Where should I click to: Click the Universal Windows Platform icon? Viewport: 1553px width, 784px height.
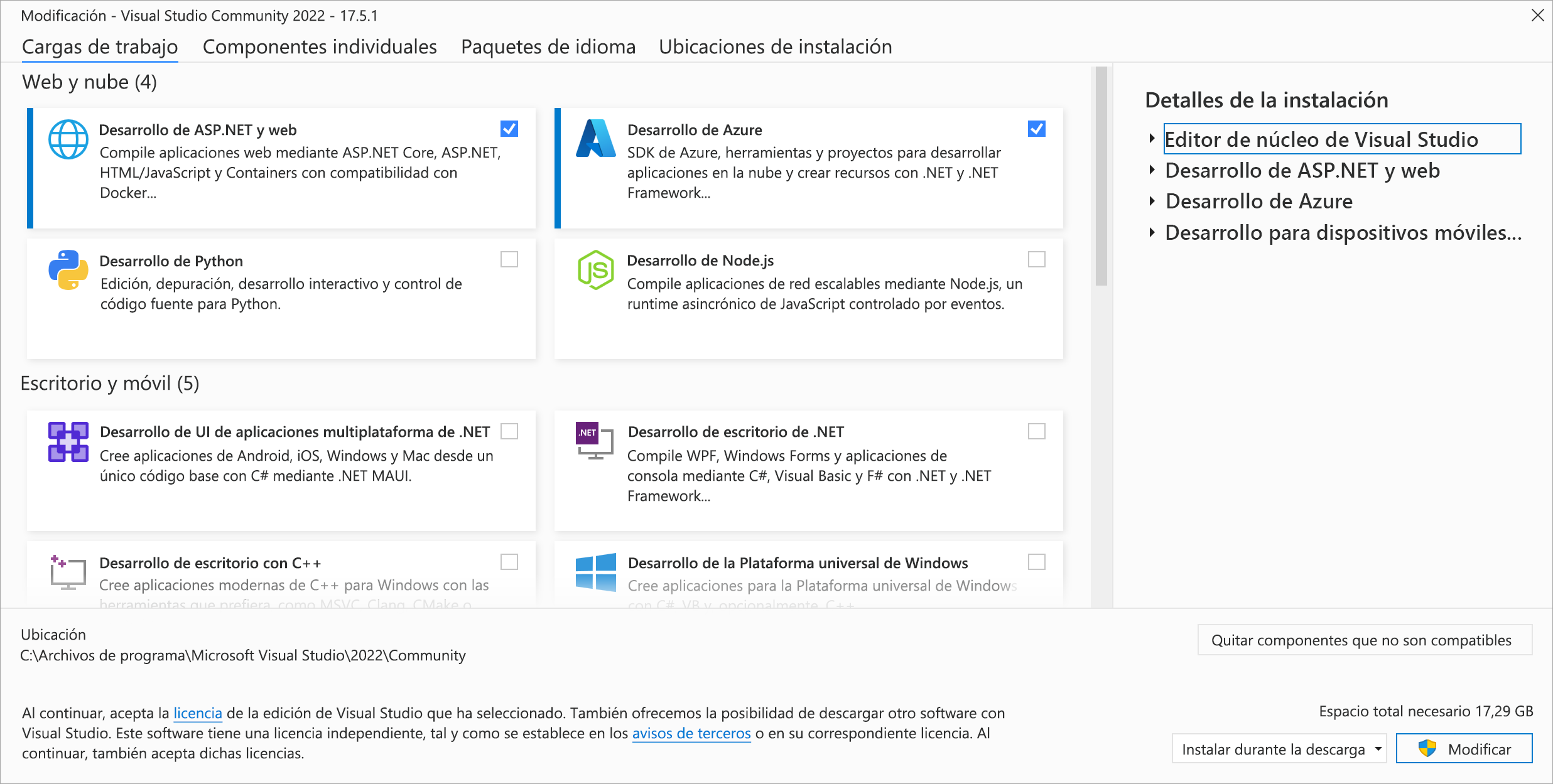[596, 572]
